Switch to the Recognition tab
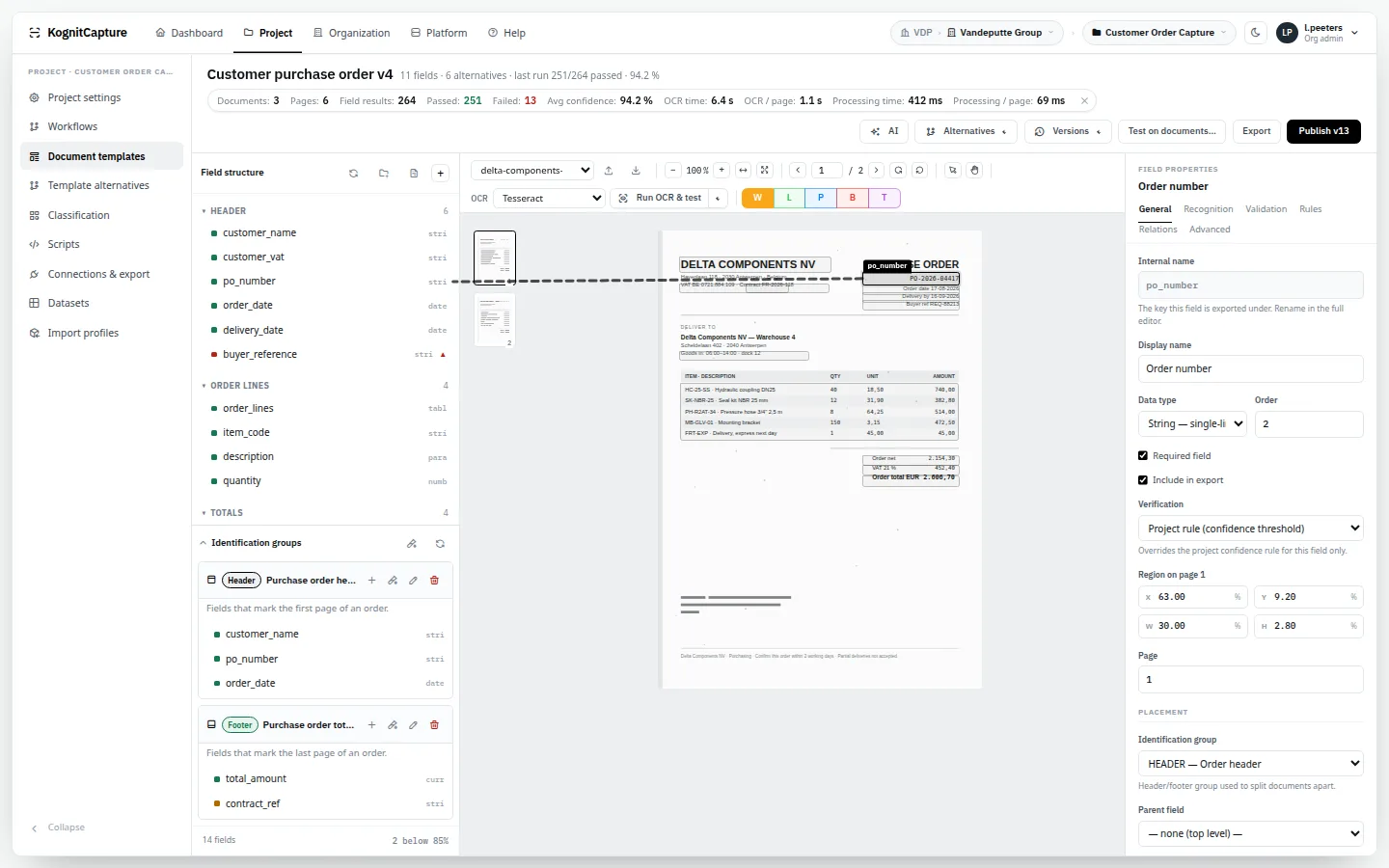 pos(1208,209)
